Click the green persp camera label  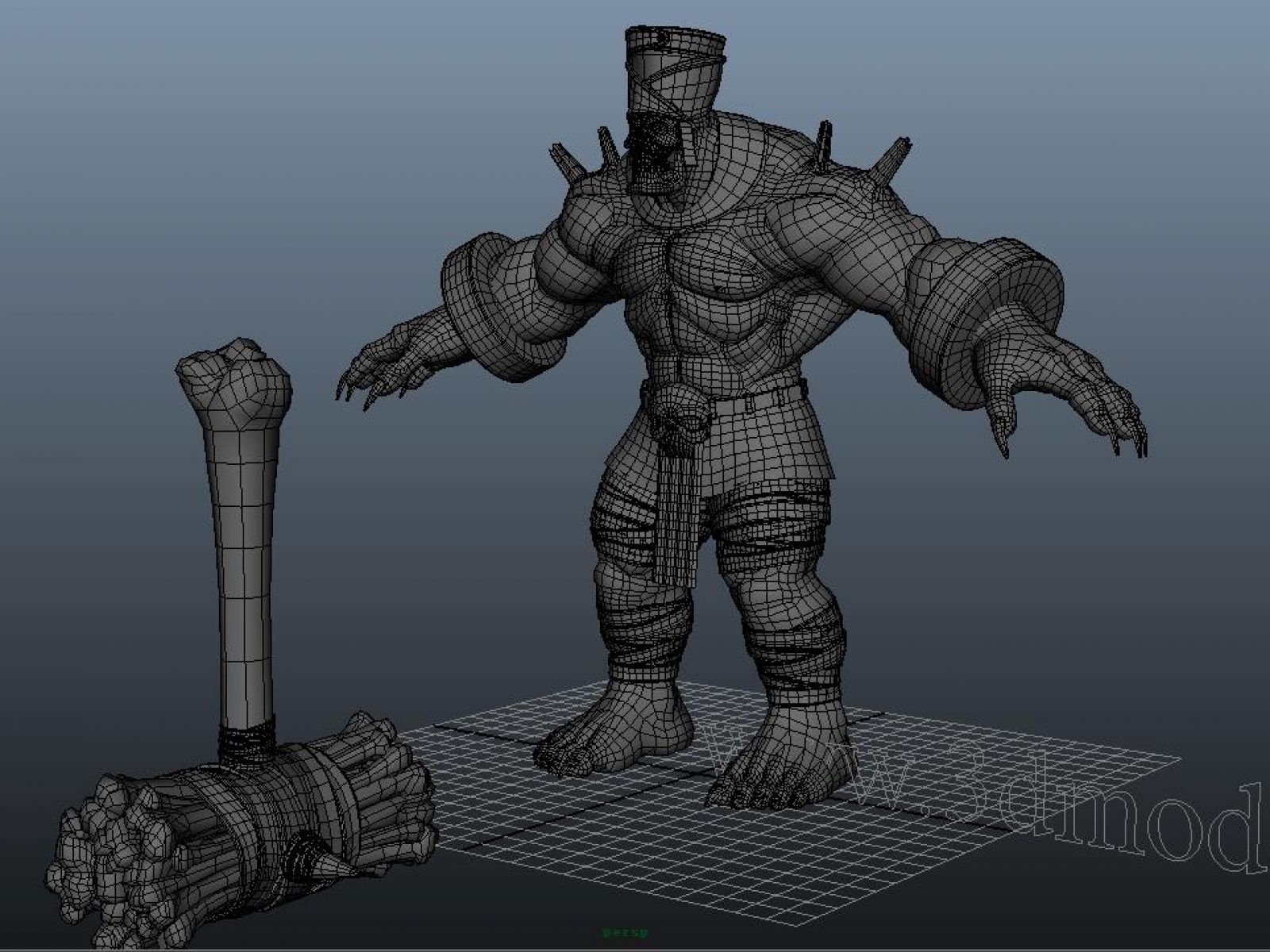click(625, 934)
